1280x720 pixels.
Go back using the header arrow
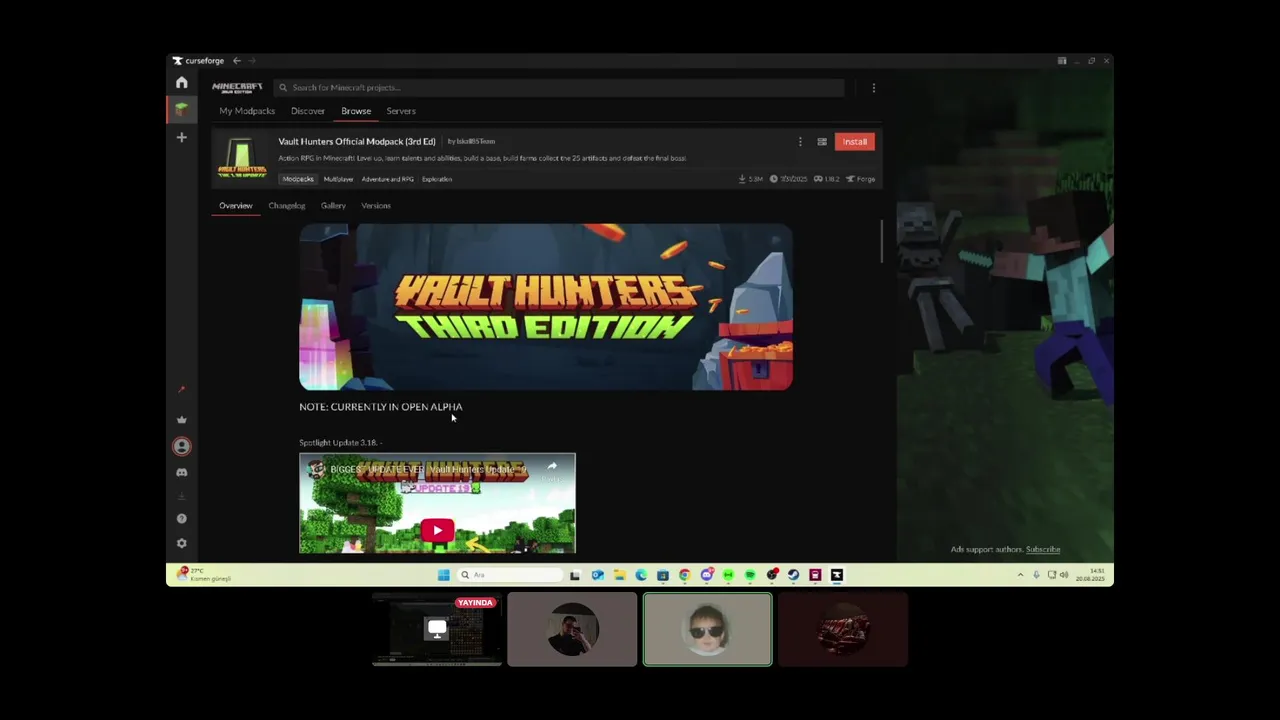[237, 61]
